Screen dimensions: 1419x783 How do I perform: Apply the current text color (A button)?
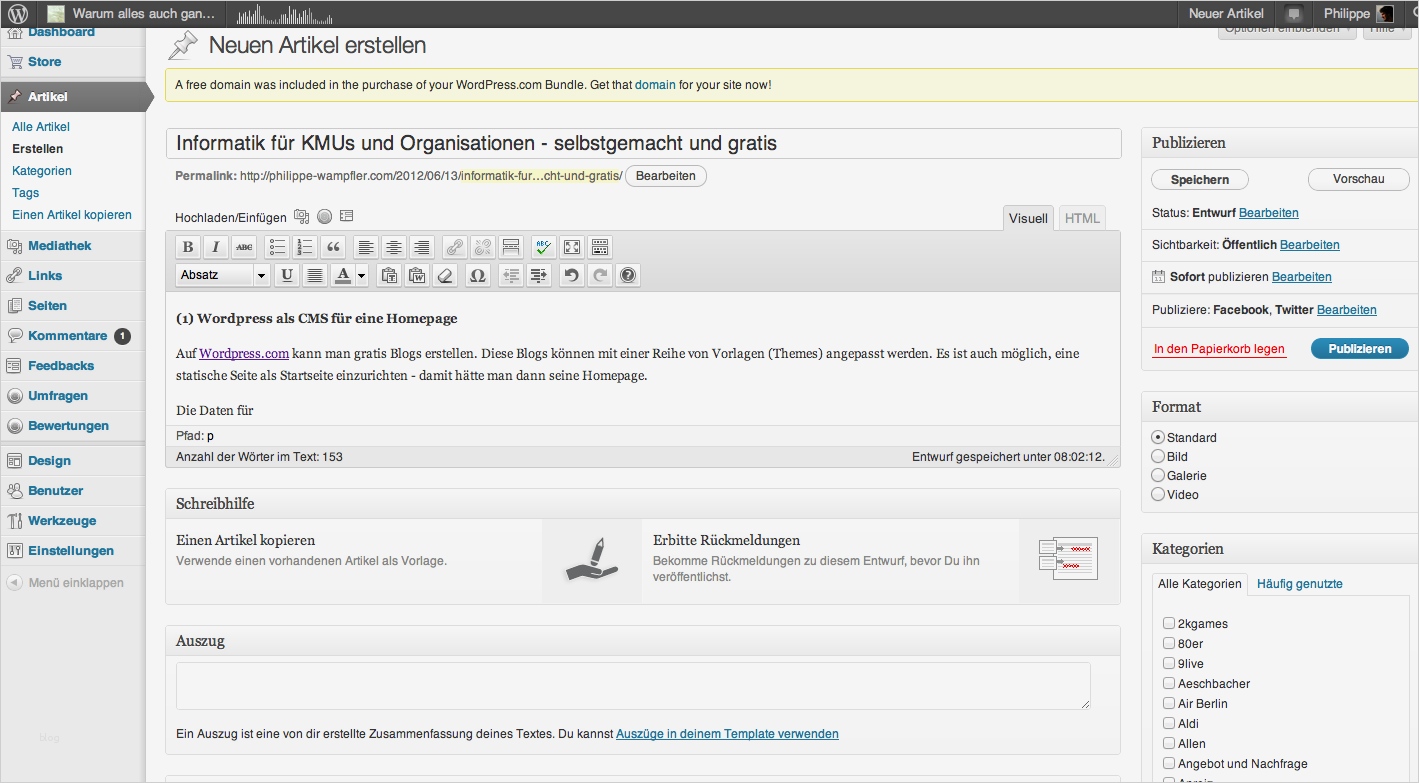(x=343, y=275)
